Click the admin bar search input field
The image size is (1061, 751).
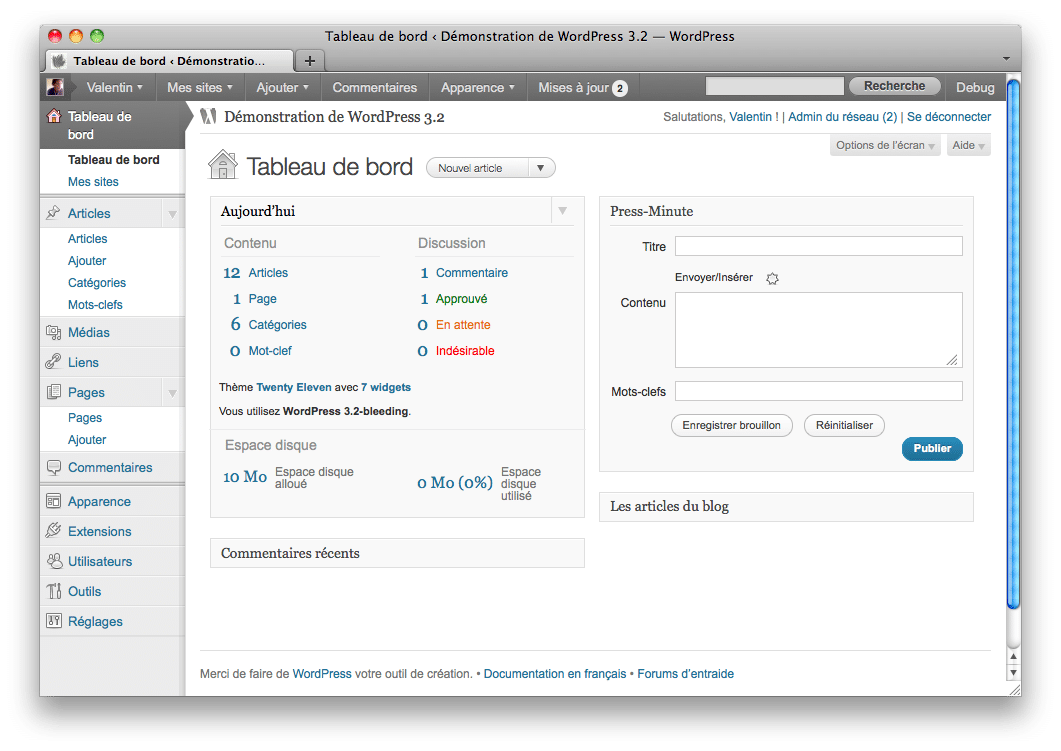click(x=775, y=86)
